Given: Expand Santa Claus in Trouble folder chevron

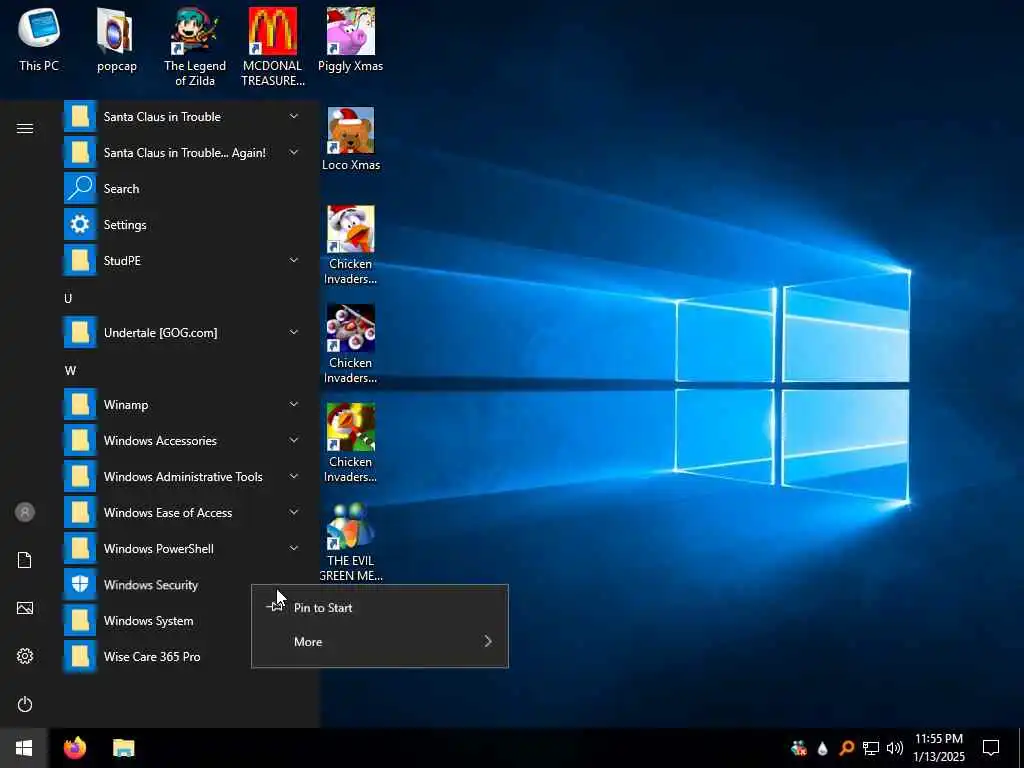Looking at the screenshot, I should (x=294, y=116).
